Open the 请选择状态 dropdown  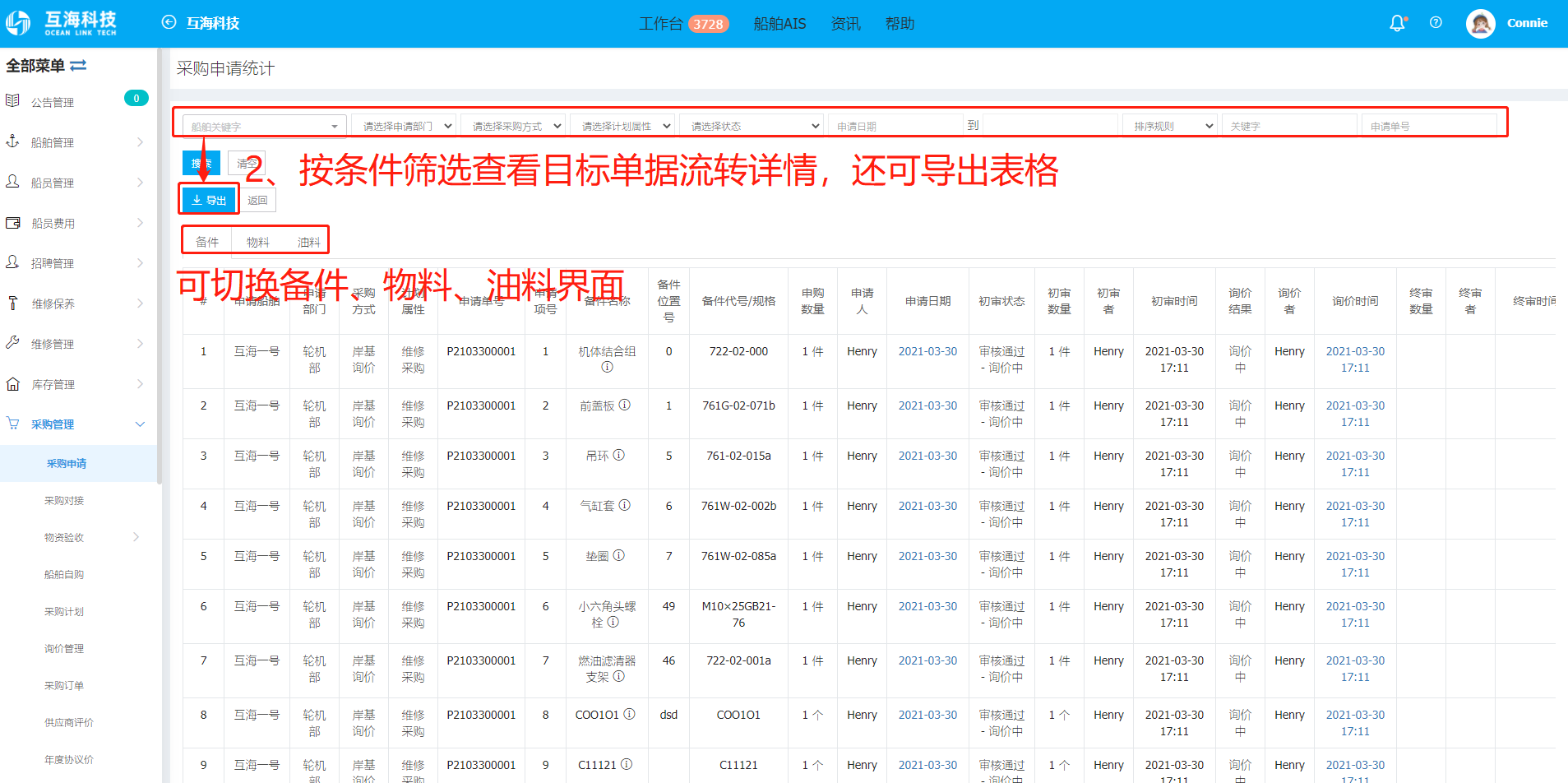752,126
